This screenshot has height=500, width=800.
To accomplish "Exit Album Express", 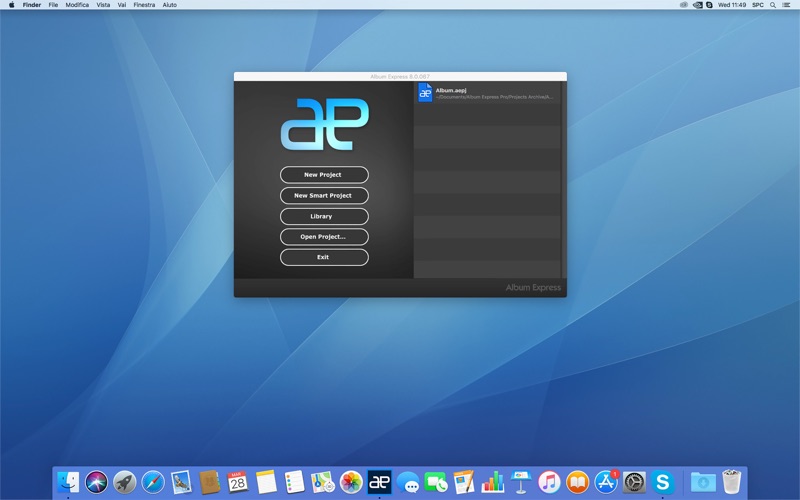I will coord(324,257).
